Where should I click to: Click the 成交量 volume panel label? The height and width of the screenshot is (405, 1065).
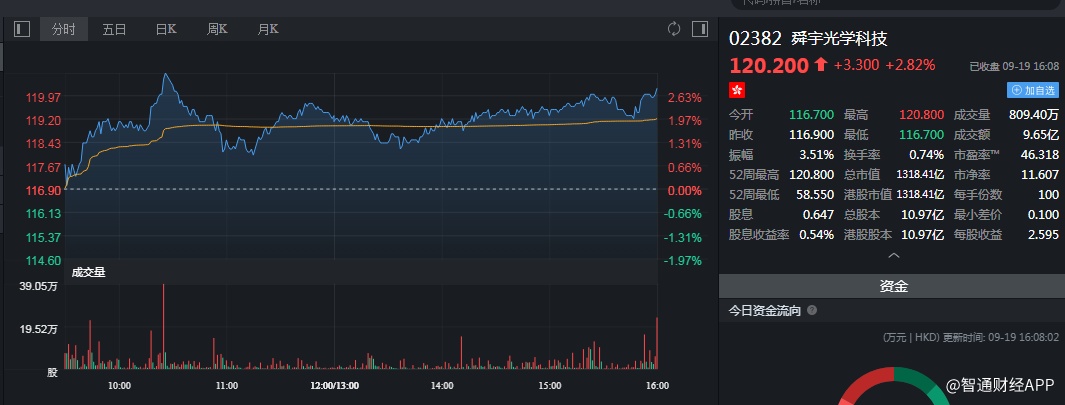pyautogui.click(x=88, y=270)
